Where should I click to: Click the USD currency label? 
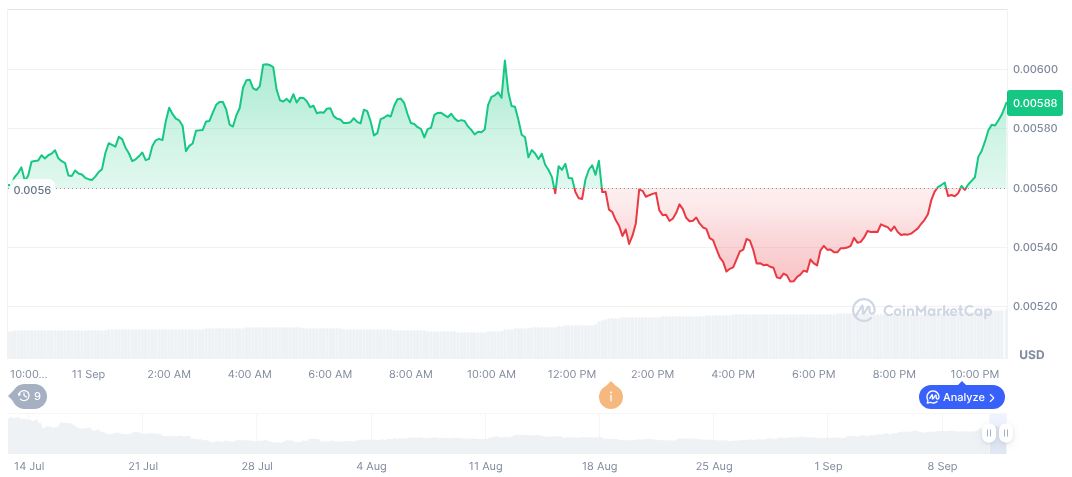point(1031,355)
